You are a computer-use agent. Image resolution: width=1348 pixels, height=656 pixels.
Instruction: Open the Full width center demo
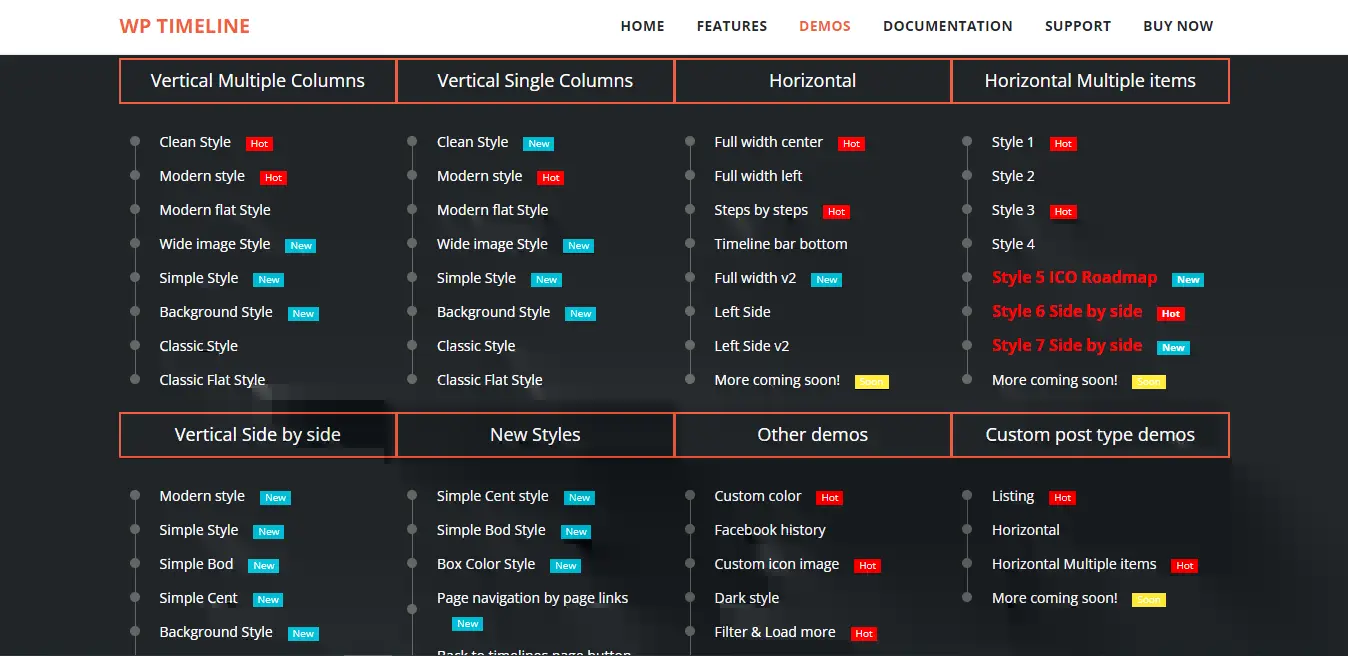pyautogui.click(x=768, y=142)
